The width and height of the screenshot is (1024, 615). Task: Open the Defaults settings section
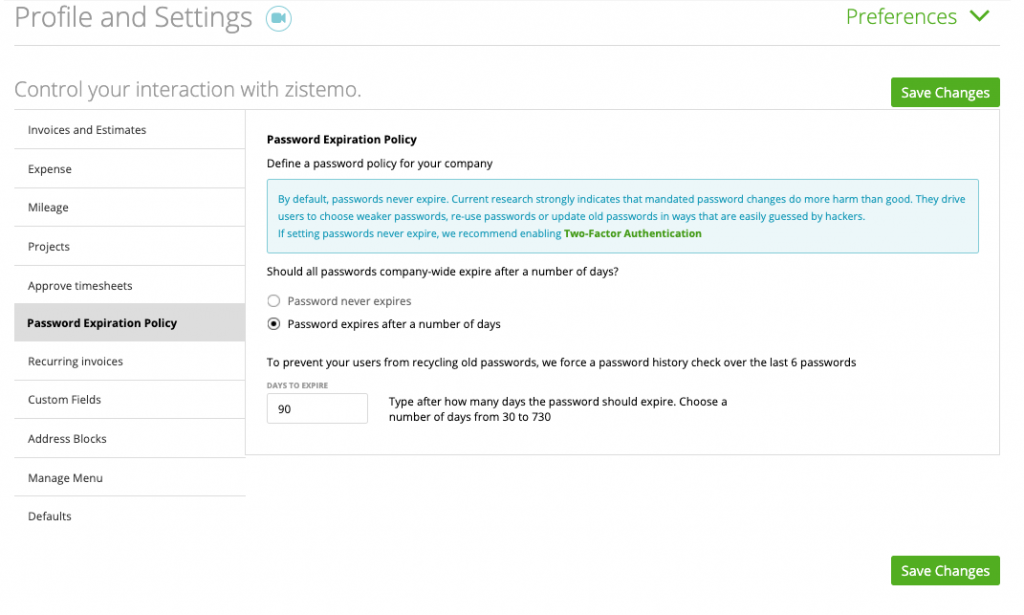(47, 516)
